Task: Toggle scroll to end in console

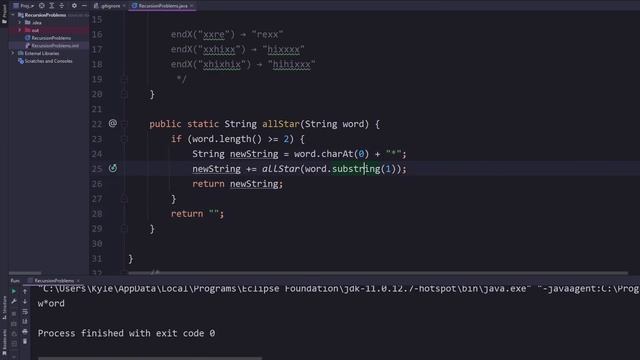Action: pyautogui.click(x=25, y=322)
